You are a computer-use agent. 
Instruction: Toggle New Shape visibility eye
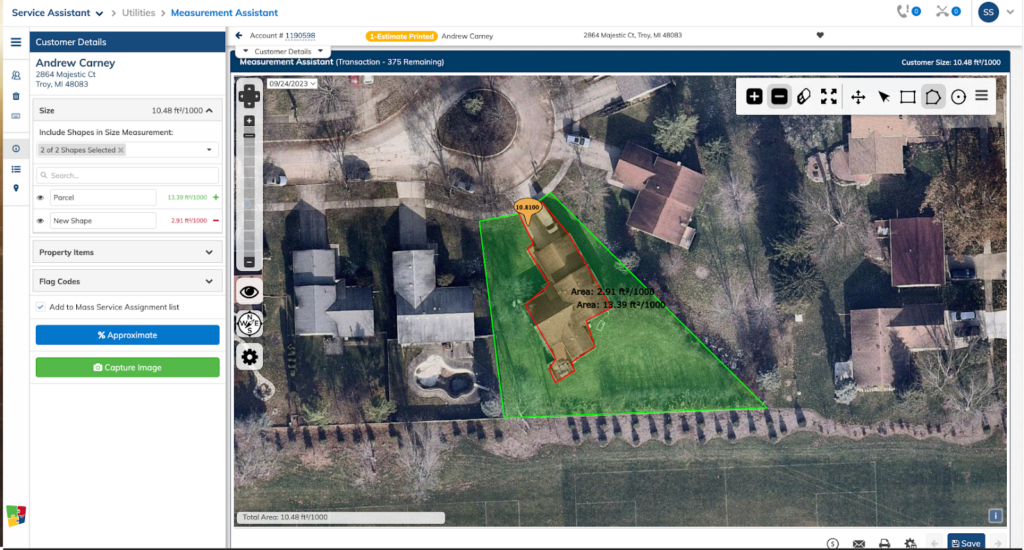(40, 221)
